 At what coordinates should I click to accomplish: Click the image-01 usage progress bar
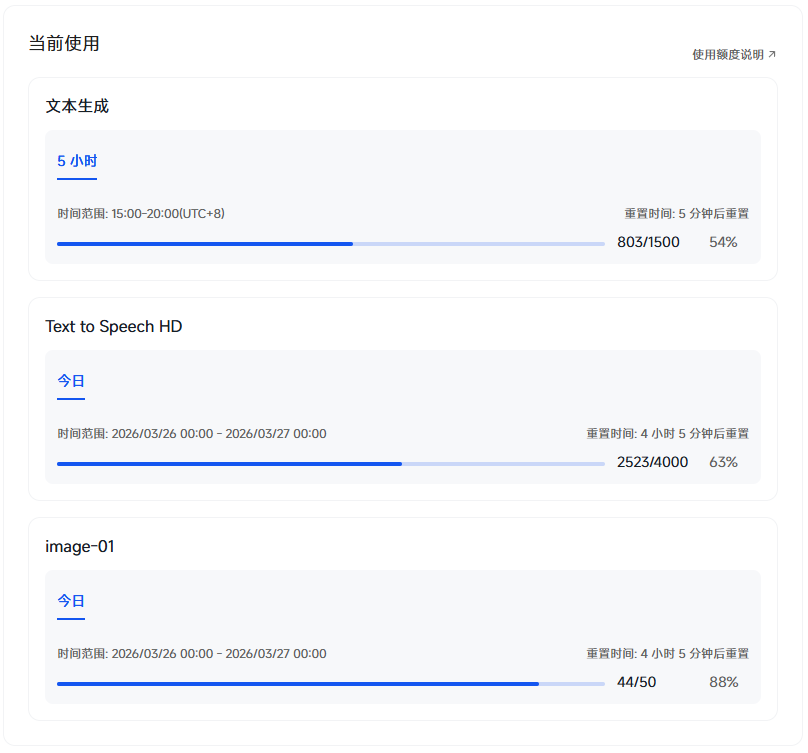(330, 683)
